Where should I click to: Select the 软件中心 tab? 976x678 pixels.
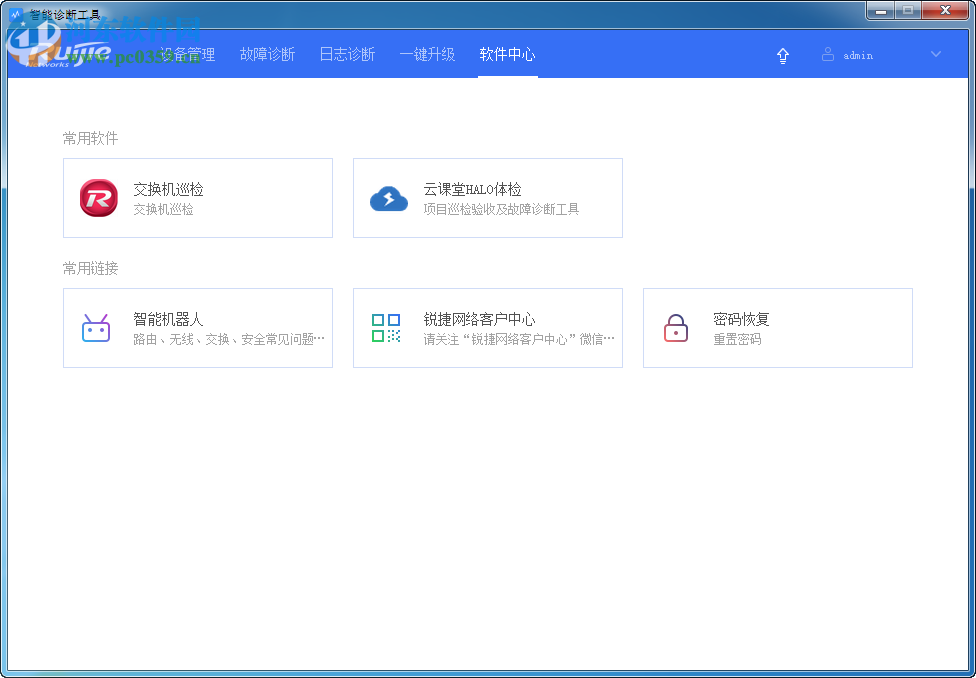coord(507,55)
